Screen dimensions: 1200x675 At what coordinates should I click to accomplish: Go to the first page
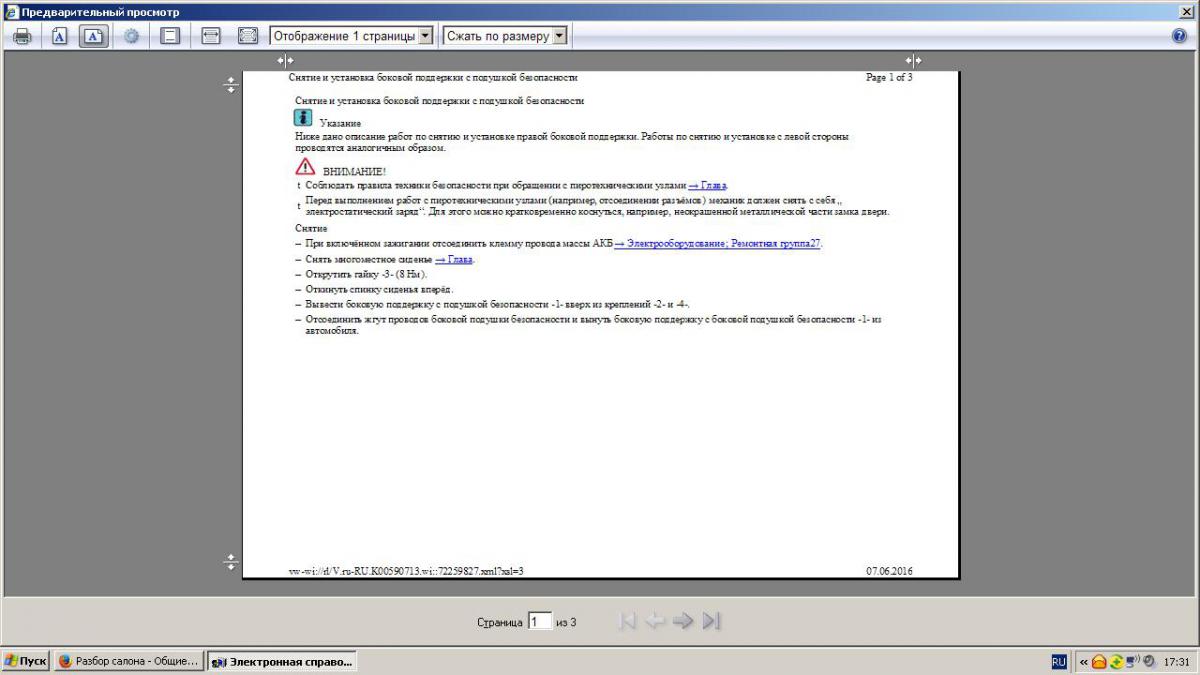click(x=627, y=621)
